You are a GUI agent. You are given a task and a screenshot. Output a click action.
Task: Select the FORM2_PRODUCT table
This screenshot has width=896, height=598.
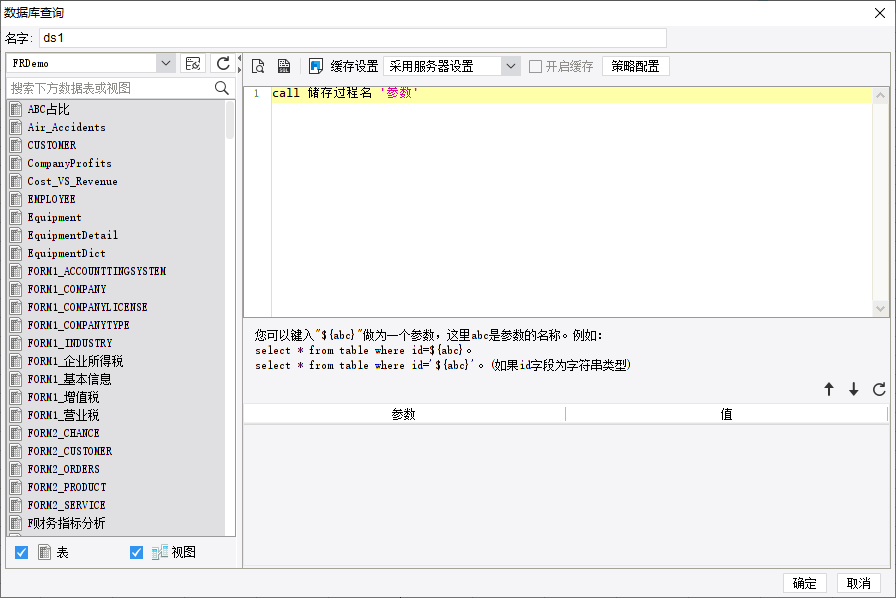point(67,487)
